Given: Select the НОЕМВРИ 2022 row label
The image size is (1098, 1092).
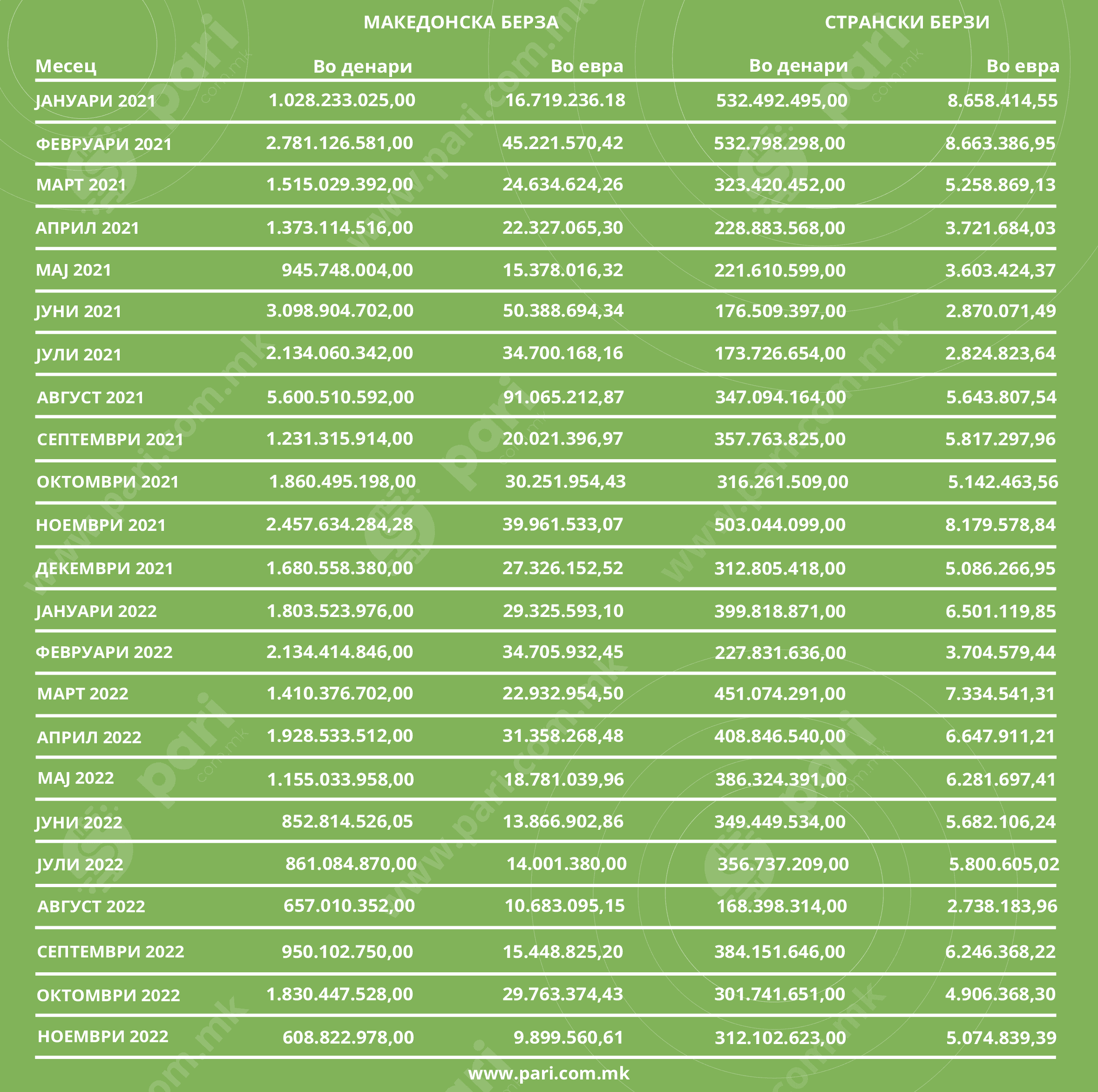Looking at the screenshot, I should click(x=103, y=1036).
